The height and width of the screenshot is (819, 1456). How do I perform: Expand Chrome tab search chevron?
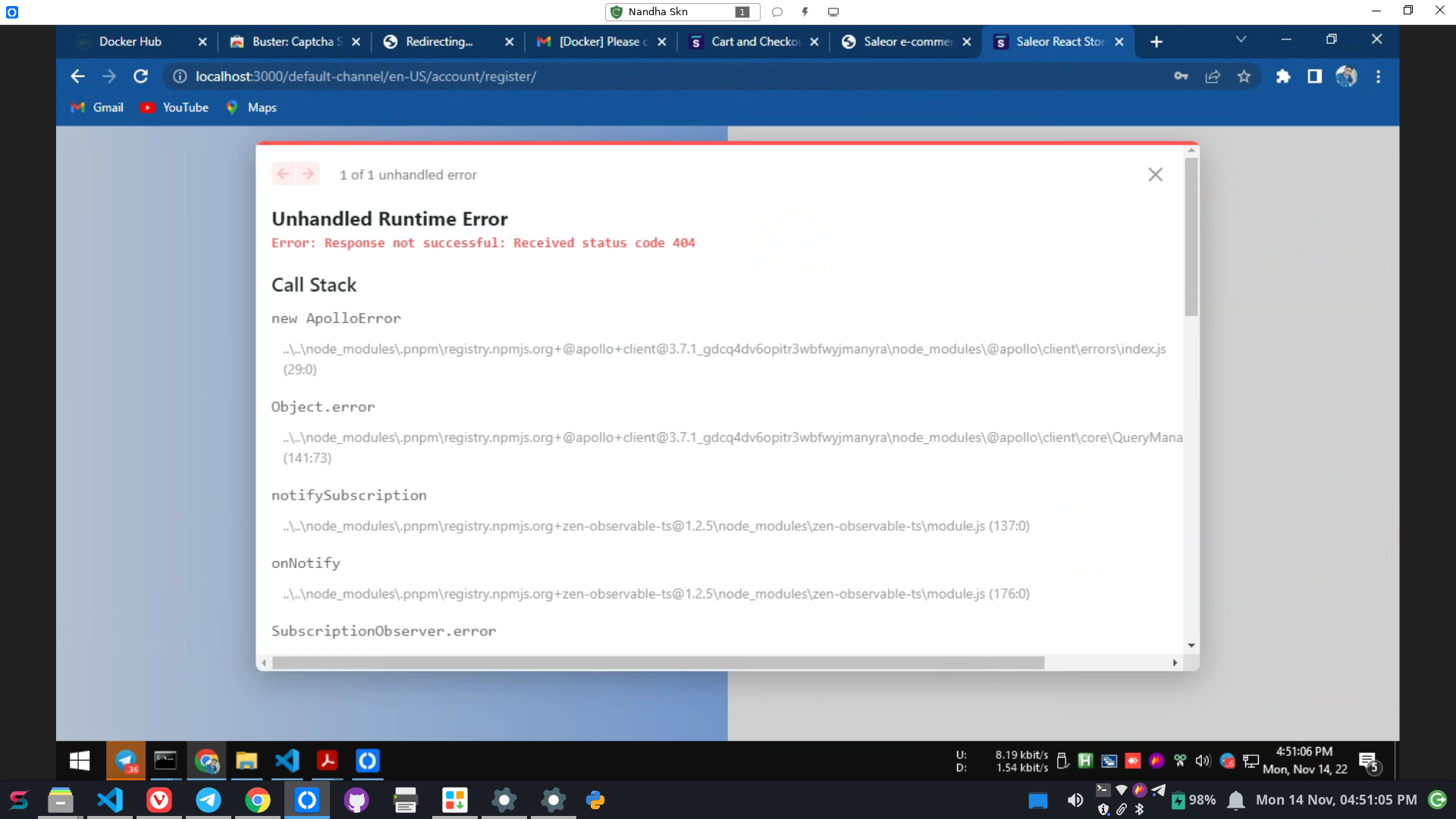(x=1241, y=39)
